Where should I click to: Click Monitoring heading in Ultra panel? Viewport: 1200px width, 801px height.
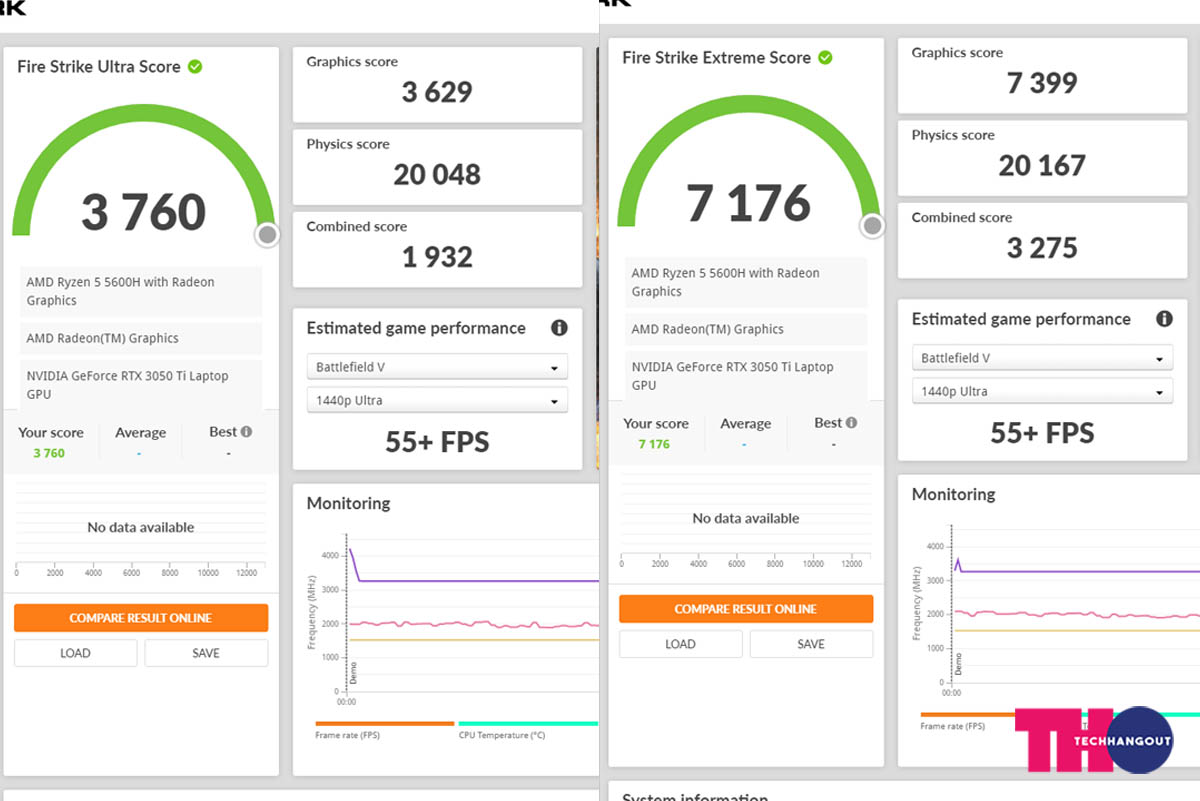click(348, 503)
